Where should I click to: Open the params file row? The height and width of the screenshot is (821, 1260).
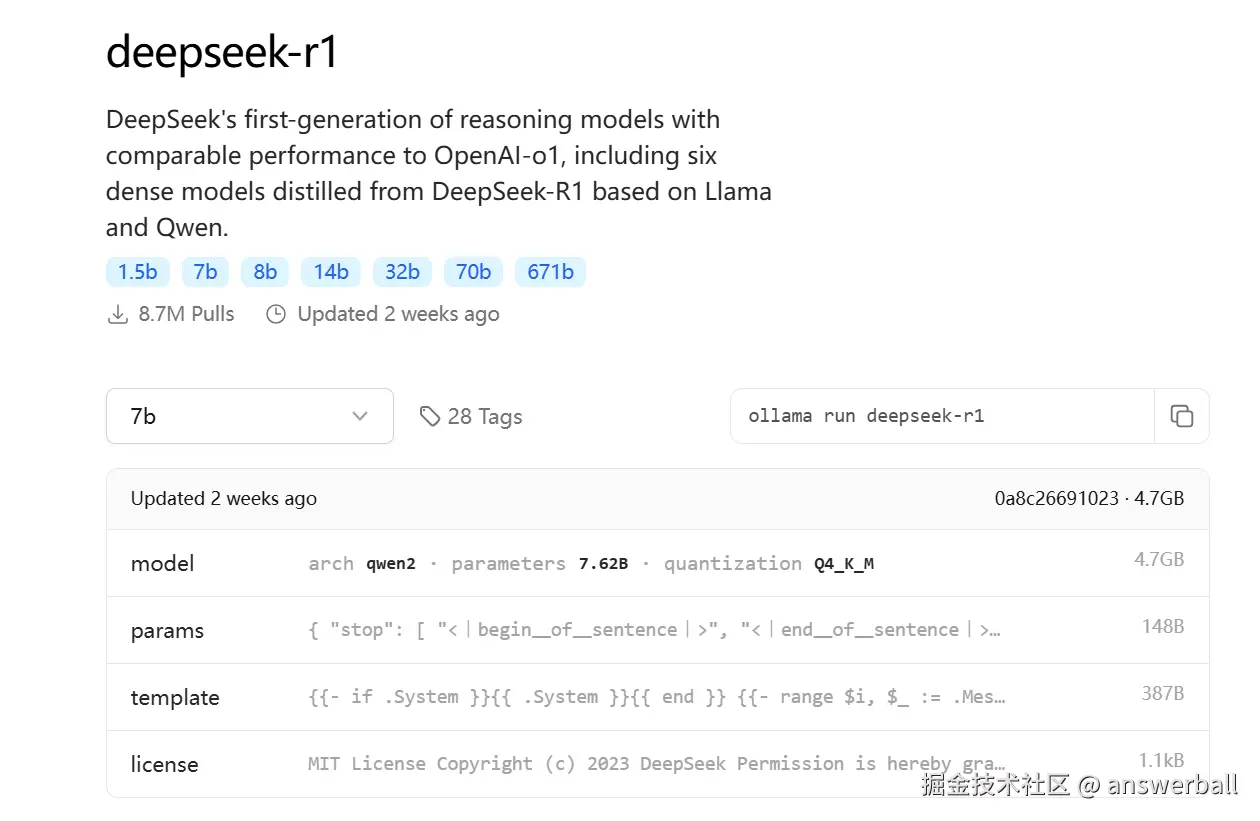657,630
